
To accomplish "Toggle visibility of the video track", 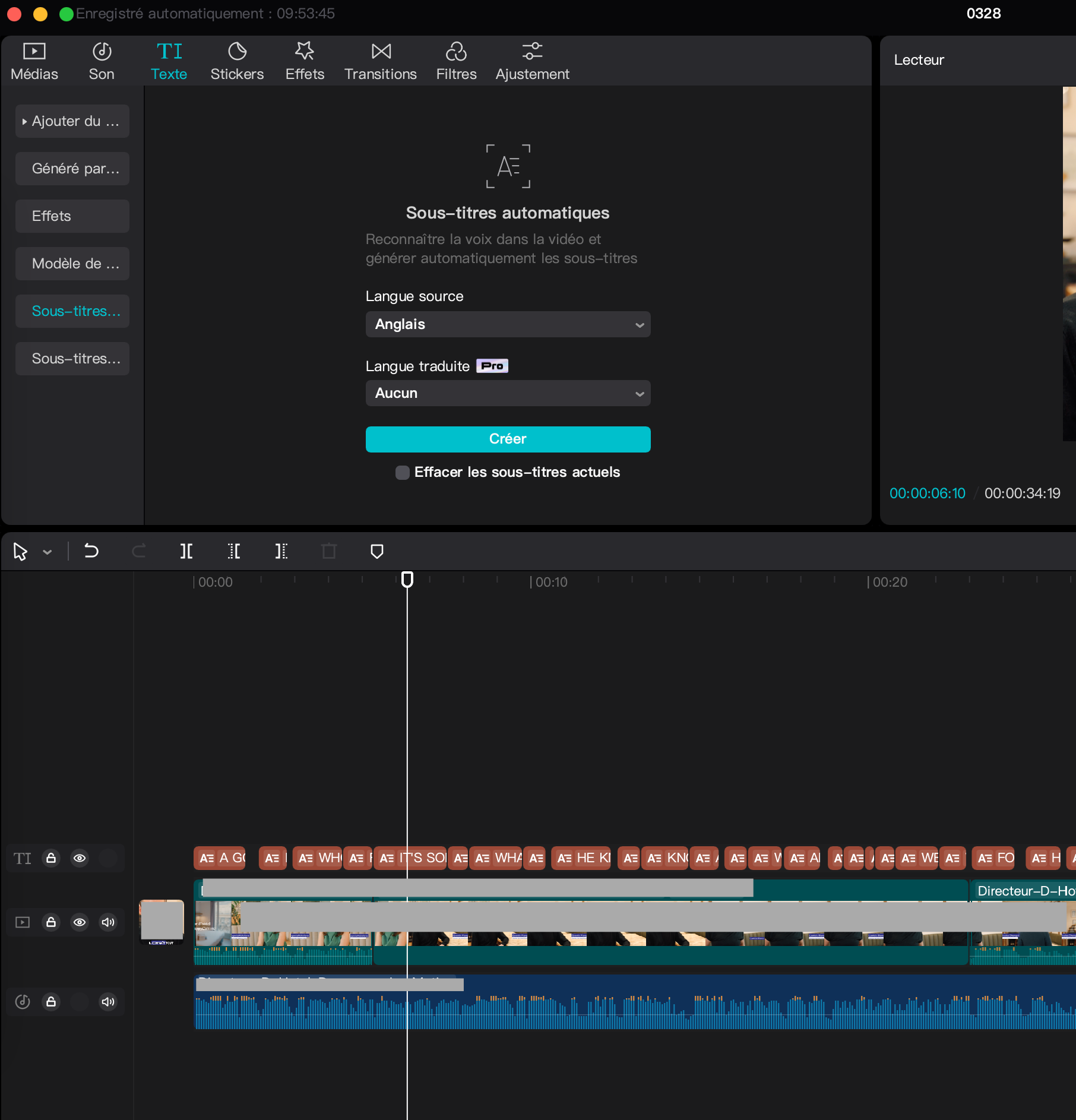I will click(x=80, y=922).
